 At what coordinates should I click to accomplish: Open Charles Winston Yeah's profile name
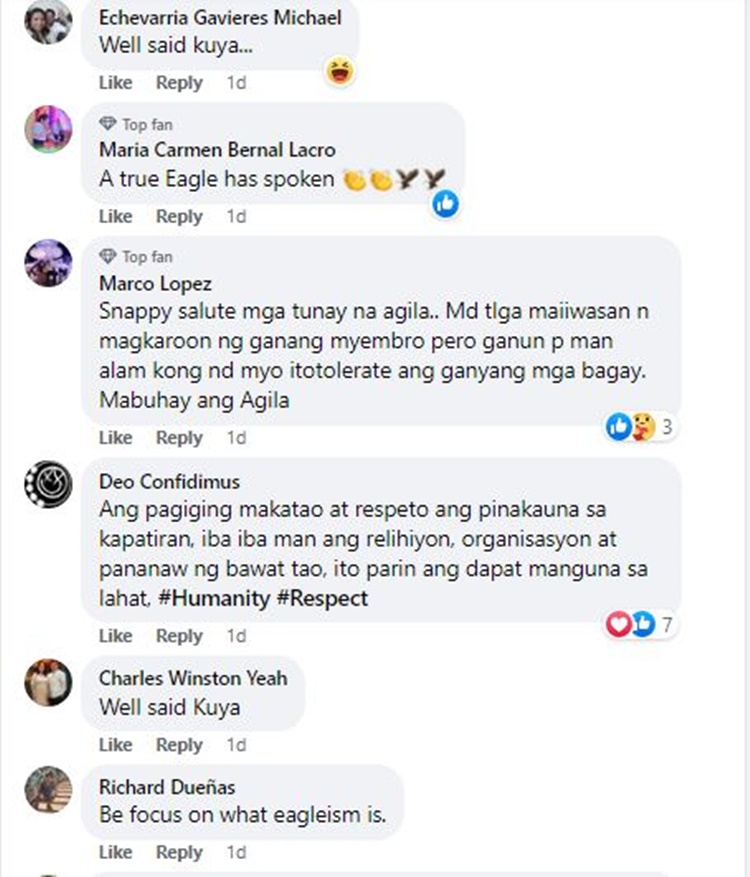(x=193, y=678)
